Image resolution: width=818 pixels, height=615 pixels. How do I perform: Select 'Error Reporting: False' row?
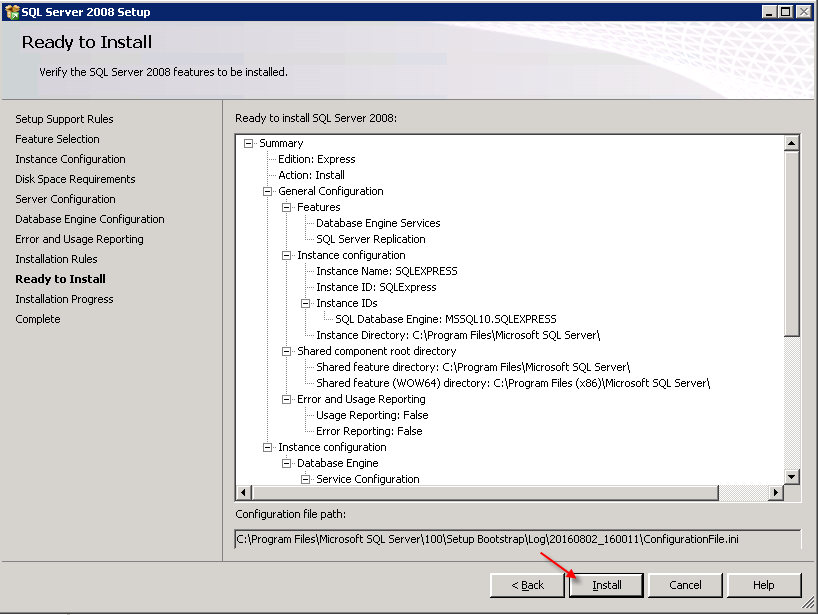click(x=369, y=431)
